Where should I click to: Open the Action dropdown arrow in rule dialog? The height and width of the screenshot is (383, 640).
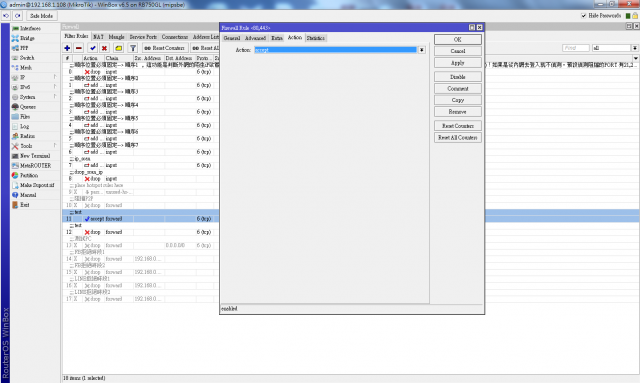(422, 50)
